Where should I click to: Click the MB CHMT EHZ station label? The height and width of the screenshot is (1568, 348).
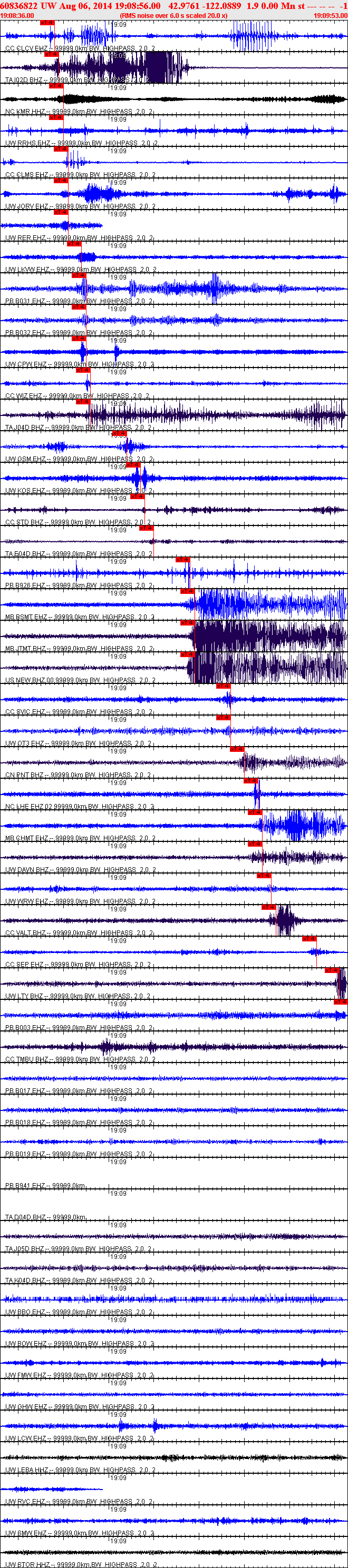coord(80,838)
